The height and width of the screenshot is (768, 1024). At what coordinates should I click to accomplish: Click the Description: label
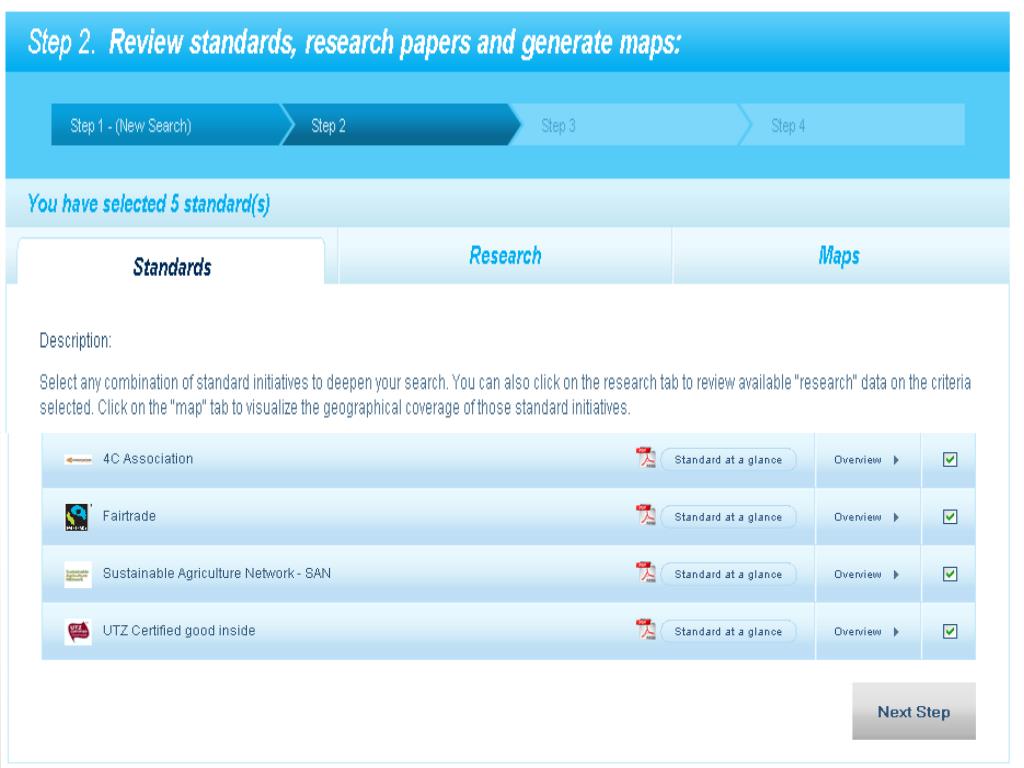point(75,340)
